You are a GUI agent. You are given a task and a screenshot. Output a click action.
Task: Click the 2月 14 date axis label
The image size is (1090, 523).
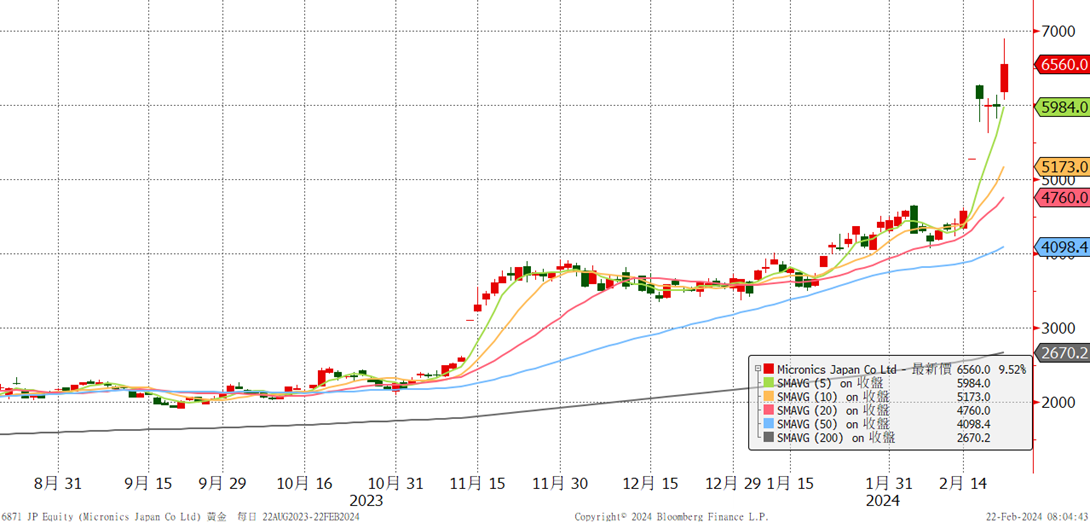point(963,482)
